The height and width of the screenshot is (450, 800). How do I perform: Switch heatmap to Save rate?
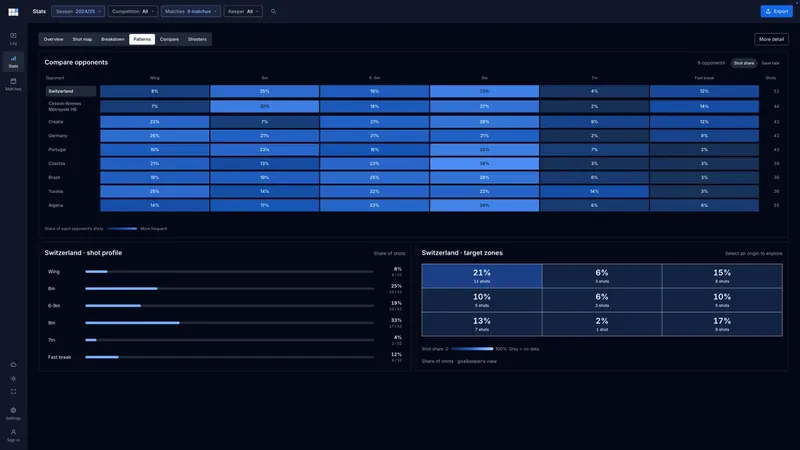coord(770,63)
